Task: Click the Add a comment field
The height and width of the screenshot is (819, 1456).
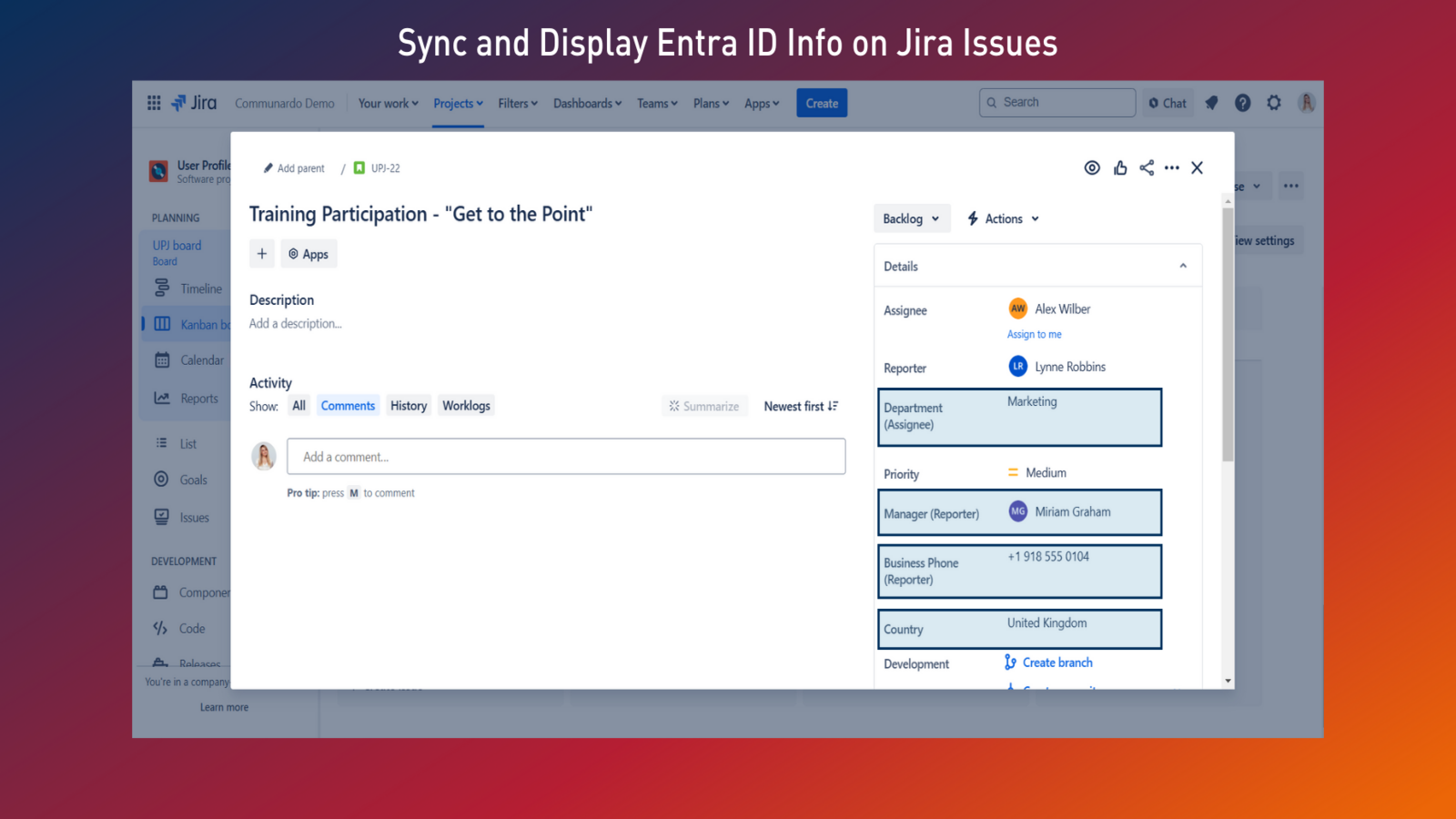Action: click(x=566, y=457)
